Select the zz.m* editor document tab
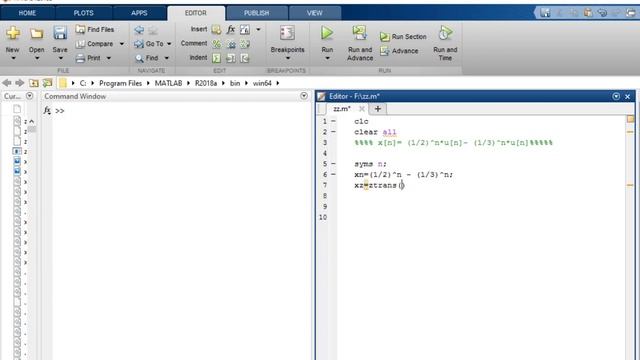Screen dimensions: 640x360 pyautogui.click(x=341, y=109)
